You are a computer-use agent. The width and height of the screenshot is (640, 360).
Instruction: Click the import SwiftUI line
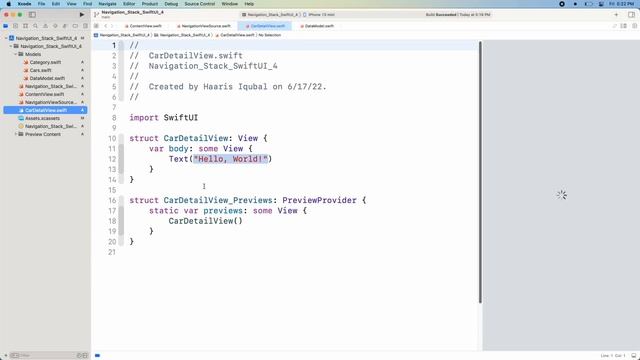pos(163,118)
